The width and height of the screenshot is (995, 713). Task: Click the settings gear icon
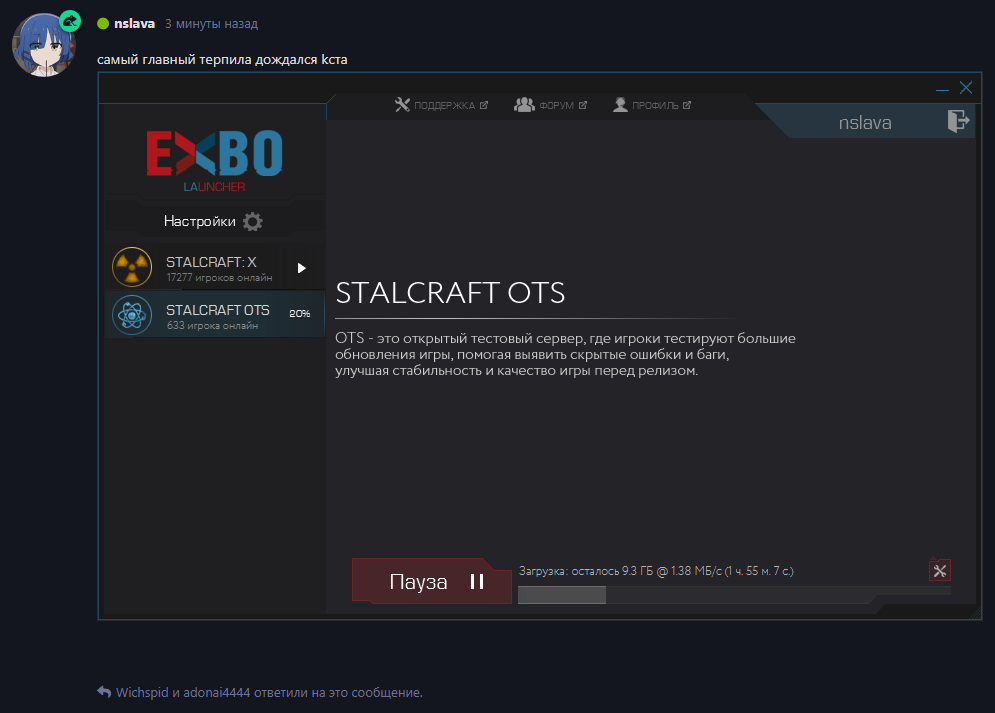pyautogui.click(x=253, y=221)
